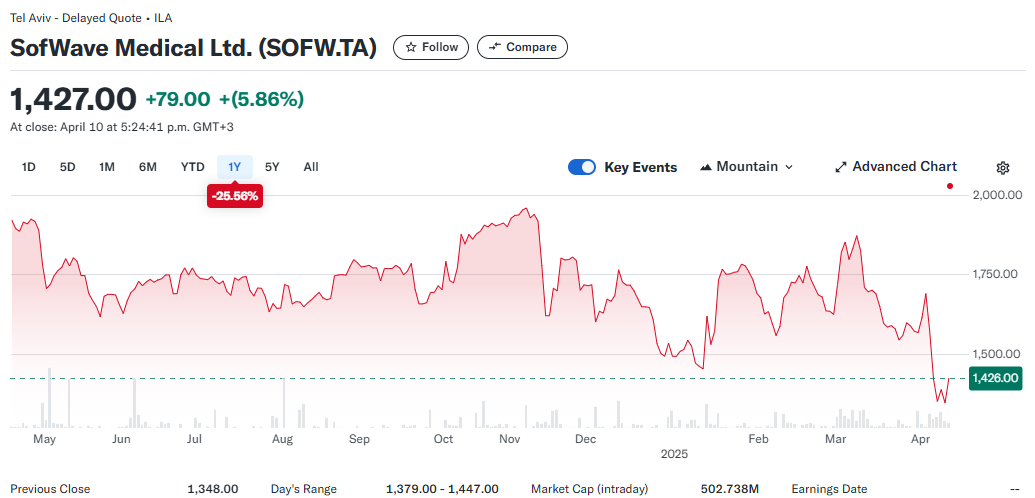The width and height of the screenshot is (1035, 498).
Task: Open the Mountain chart type dropdown
Action: 746,167
